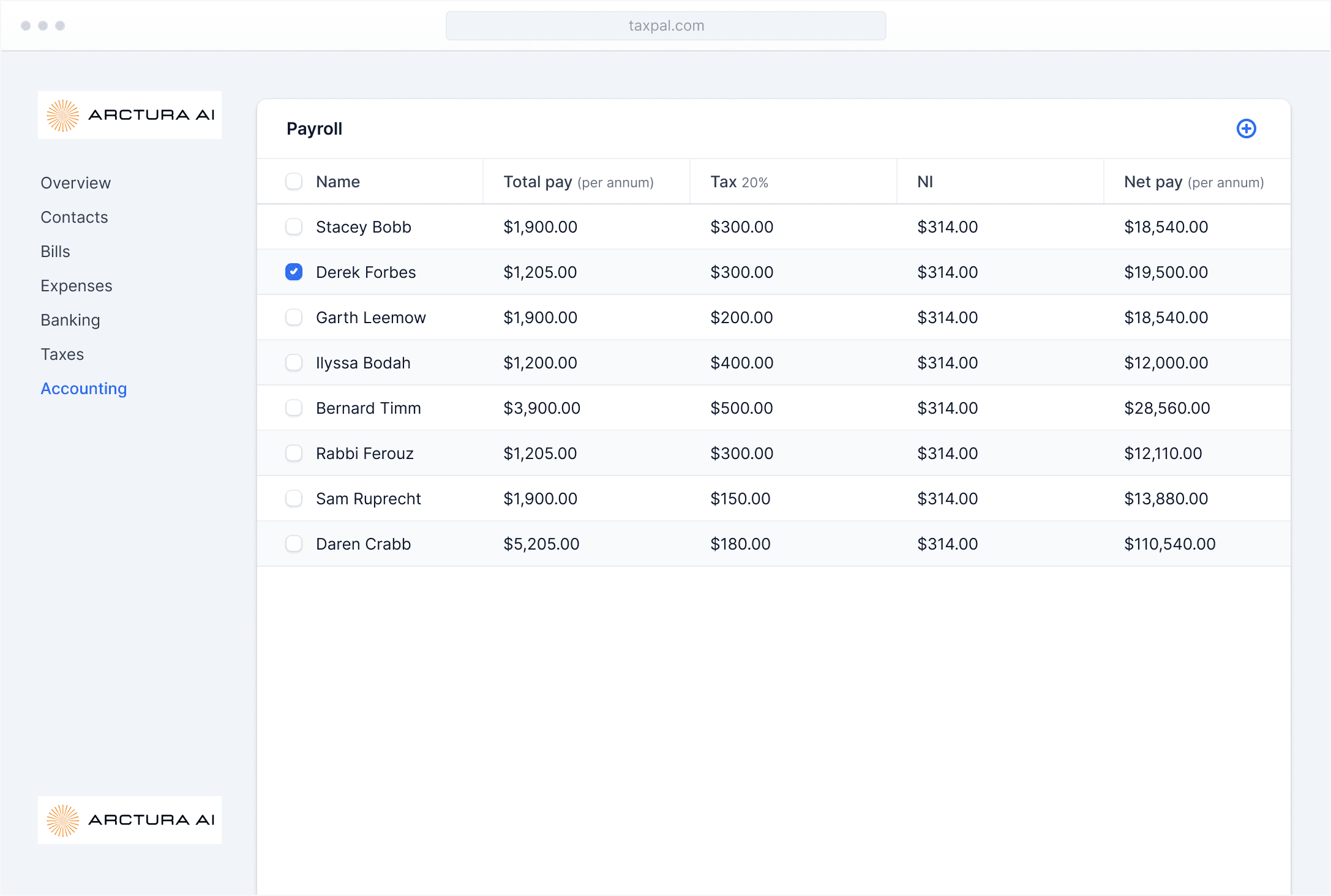Tick the Ilyssa Bodah checkbox

[294, 362]
